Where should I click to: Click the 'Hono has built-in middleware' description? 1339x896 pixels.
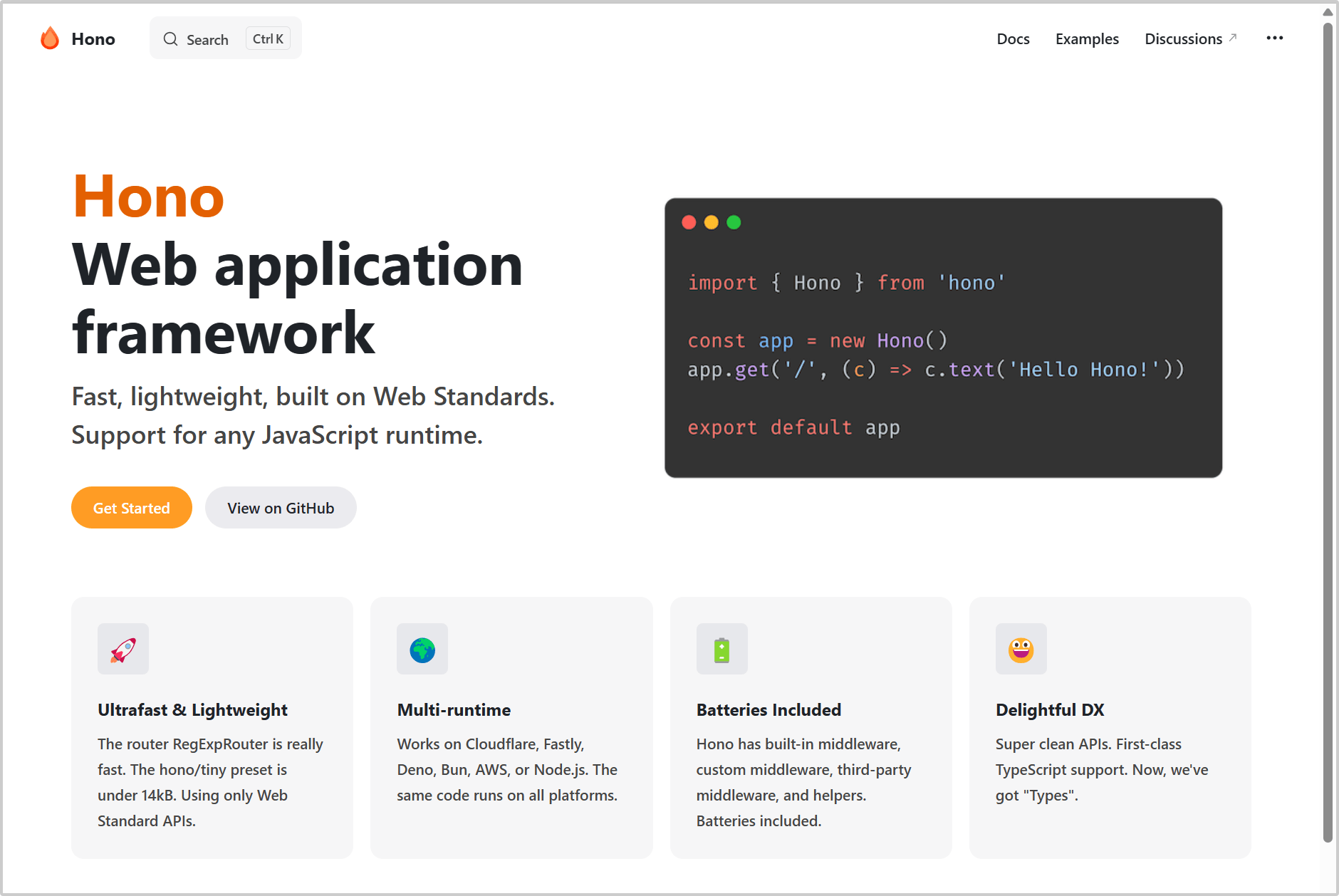click(803, 783)
